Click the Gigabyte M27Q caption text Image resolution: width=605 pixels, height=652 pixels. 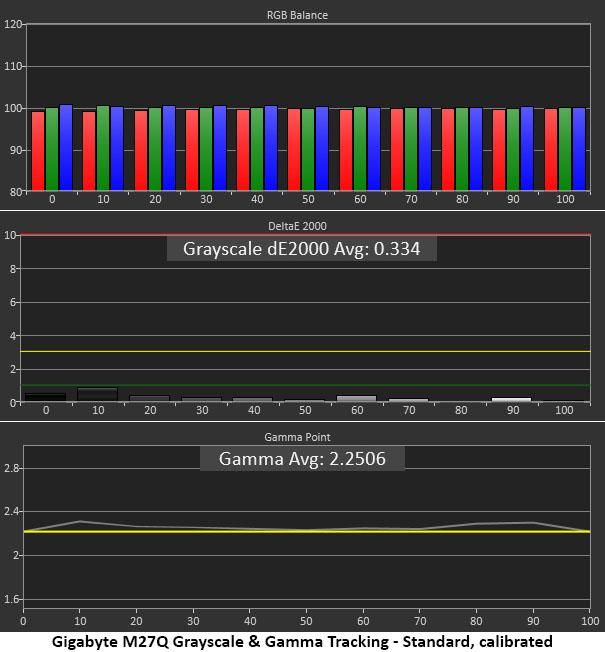[x=302, y=642]
